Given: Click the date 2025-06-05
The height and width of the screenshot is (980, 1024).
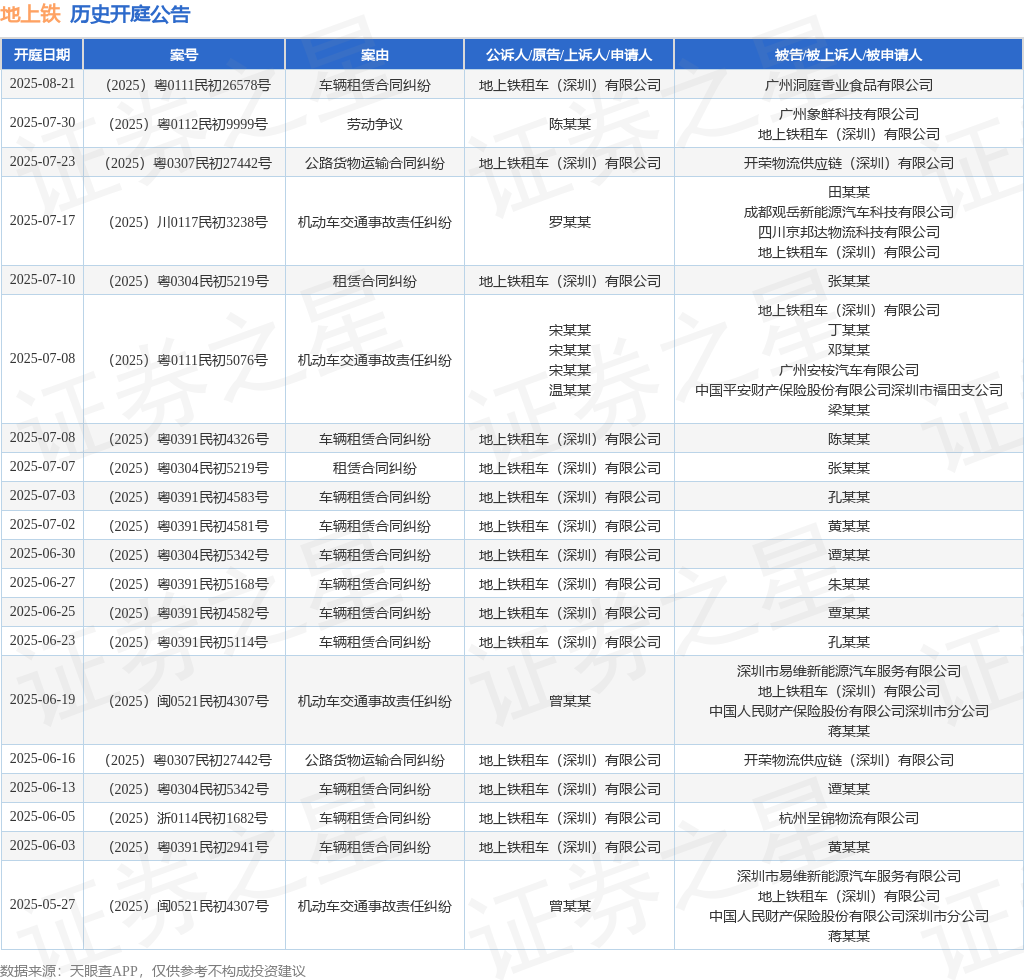Looking at the screenshot, I should tap(42, 817).
